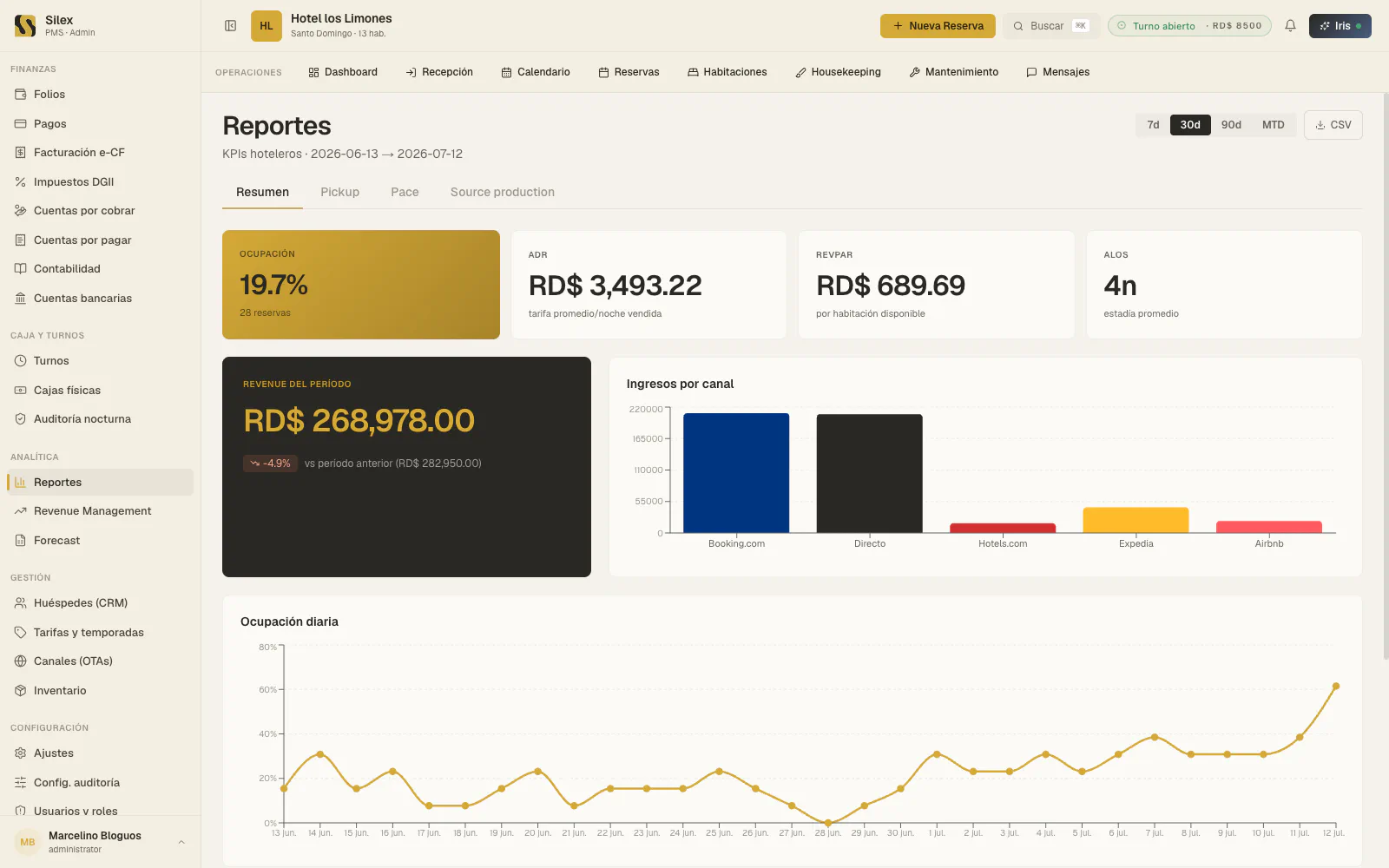Click the RD$ 268,978.00 revenue figure
This screenshot has width=1389, height=868.
[359, 421]
